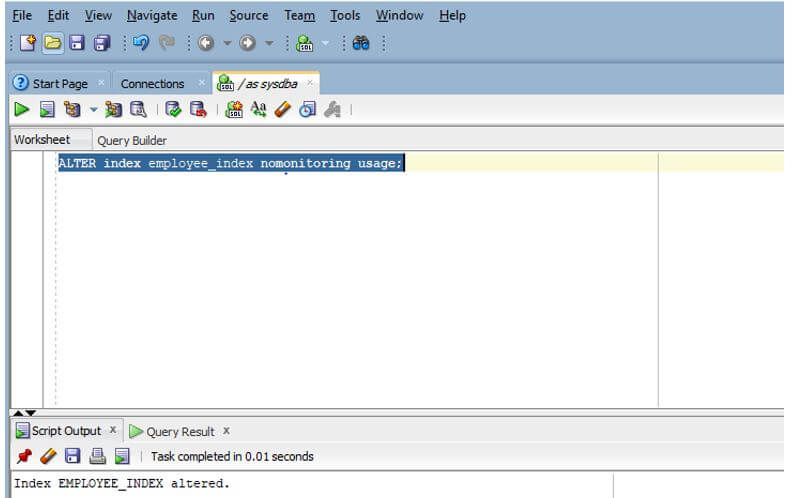Open the Tools menu
Image resolution: width=797 pixels, height=498 pixels.
tap(345, 16)
